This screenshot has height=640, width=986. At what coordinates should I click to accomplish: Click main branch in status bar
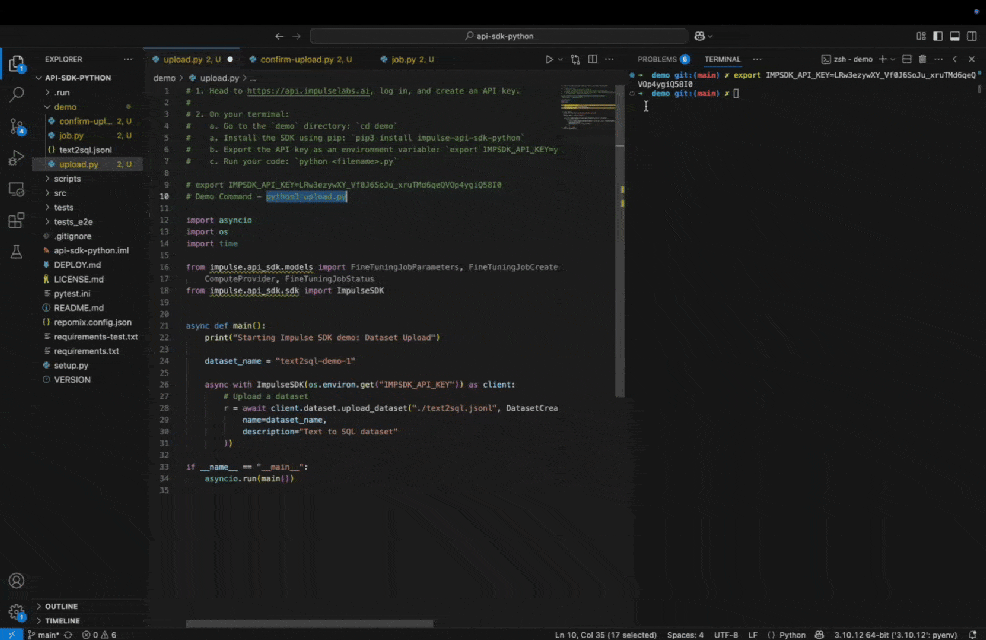point(43,635)
